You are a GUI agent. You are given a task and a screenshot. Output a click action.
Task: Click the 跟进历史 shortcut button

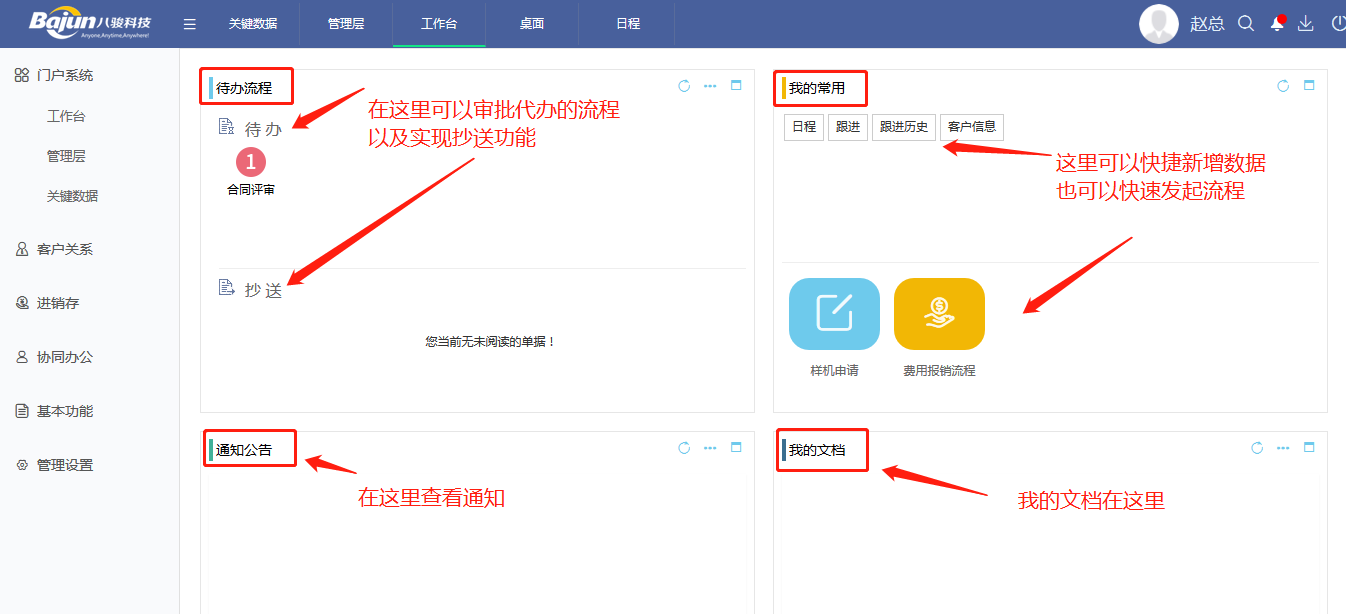pyautogui.click(x=903, y=127)
